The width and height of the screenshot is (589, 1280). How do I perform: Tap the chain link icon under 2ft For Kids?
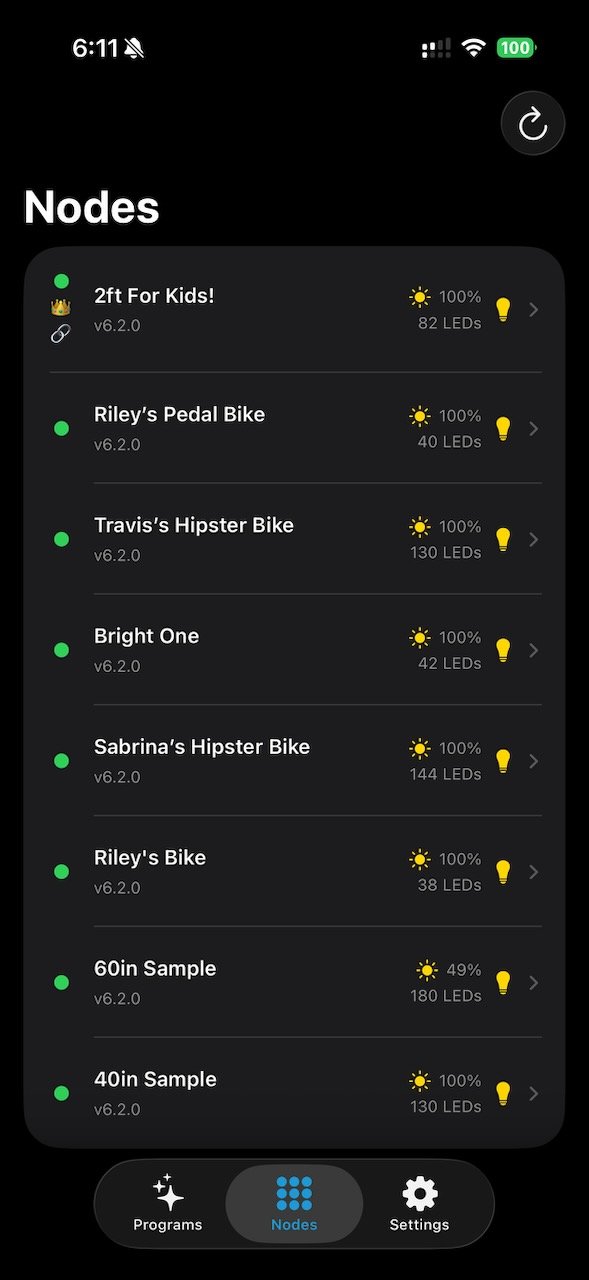point(60,335)
